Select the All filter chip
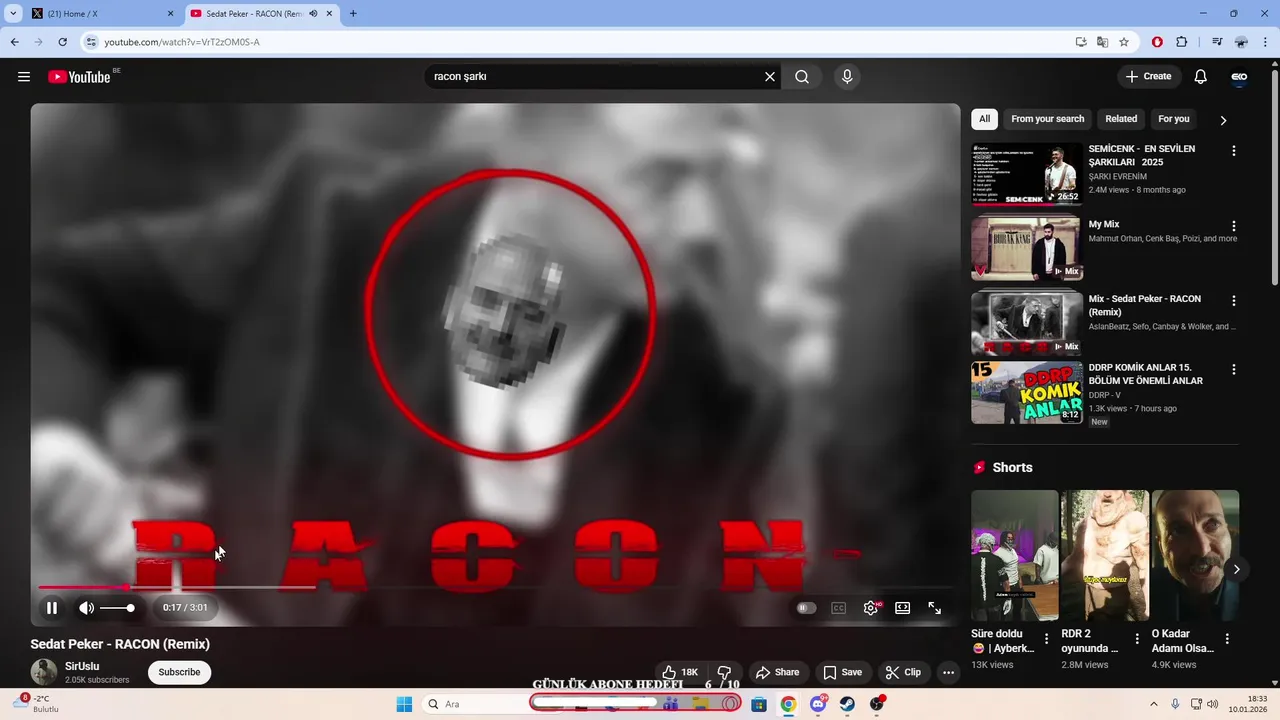1280x720 pixels. pyautogui.click(x=985, y=119)
